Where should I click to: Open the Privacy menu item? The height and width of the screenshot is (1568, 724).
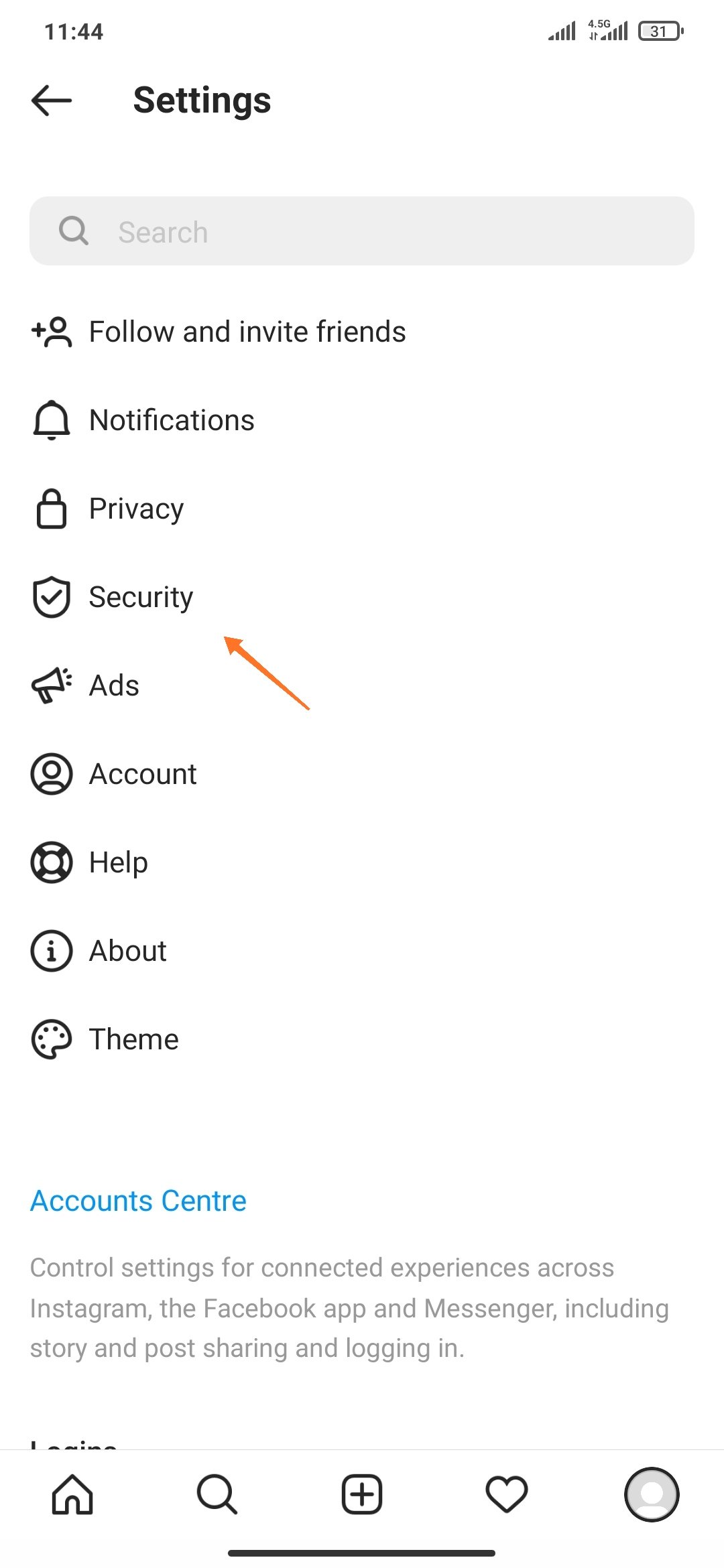click(137, 509)
